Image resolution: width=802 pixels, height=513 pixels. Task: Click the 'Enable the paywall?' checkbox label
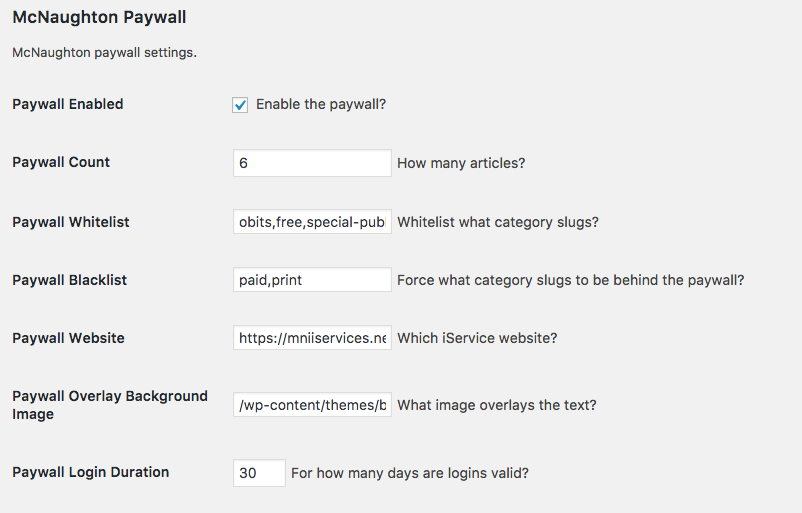[x=321, y=104]
